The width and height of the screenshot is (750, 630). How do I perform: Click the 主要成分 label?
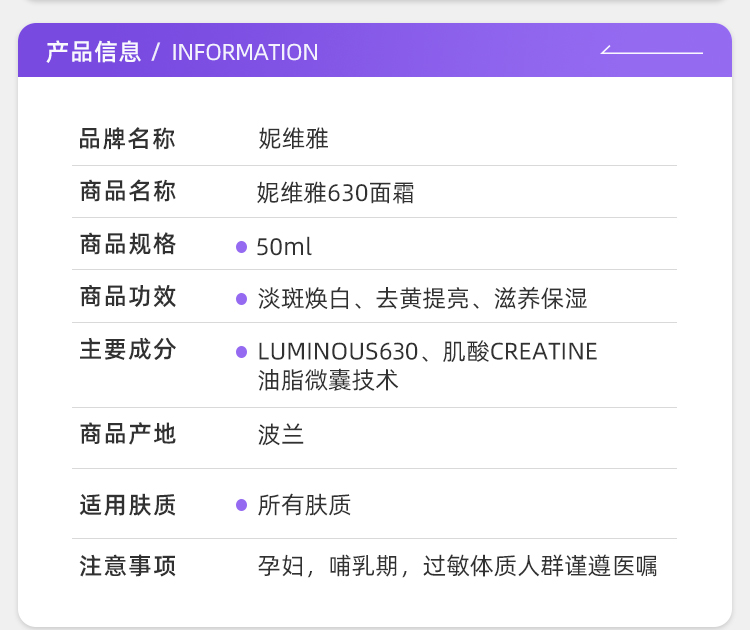(127, 350)
